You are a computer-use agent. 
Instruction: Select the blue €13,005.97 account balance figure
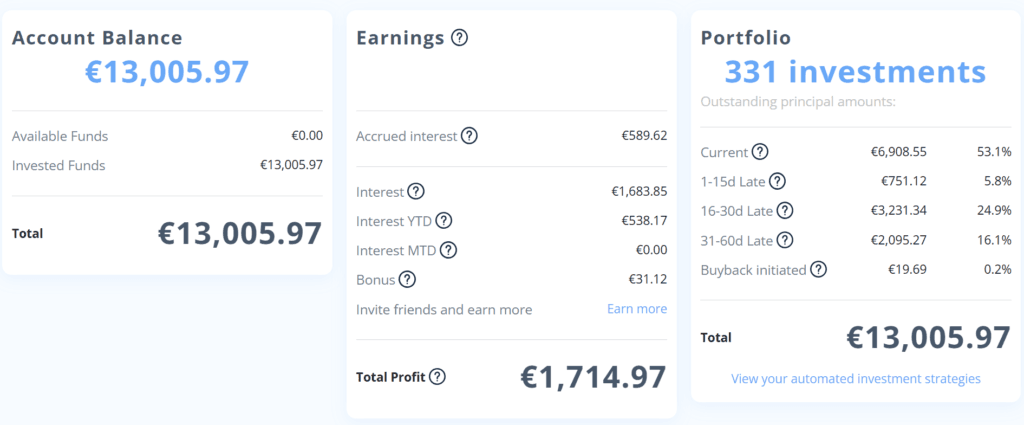(x=167, y=72)
